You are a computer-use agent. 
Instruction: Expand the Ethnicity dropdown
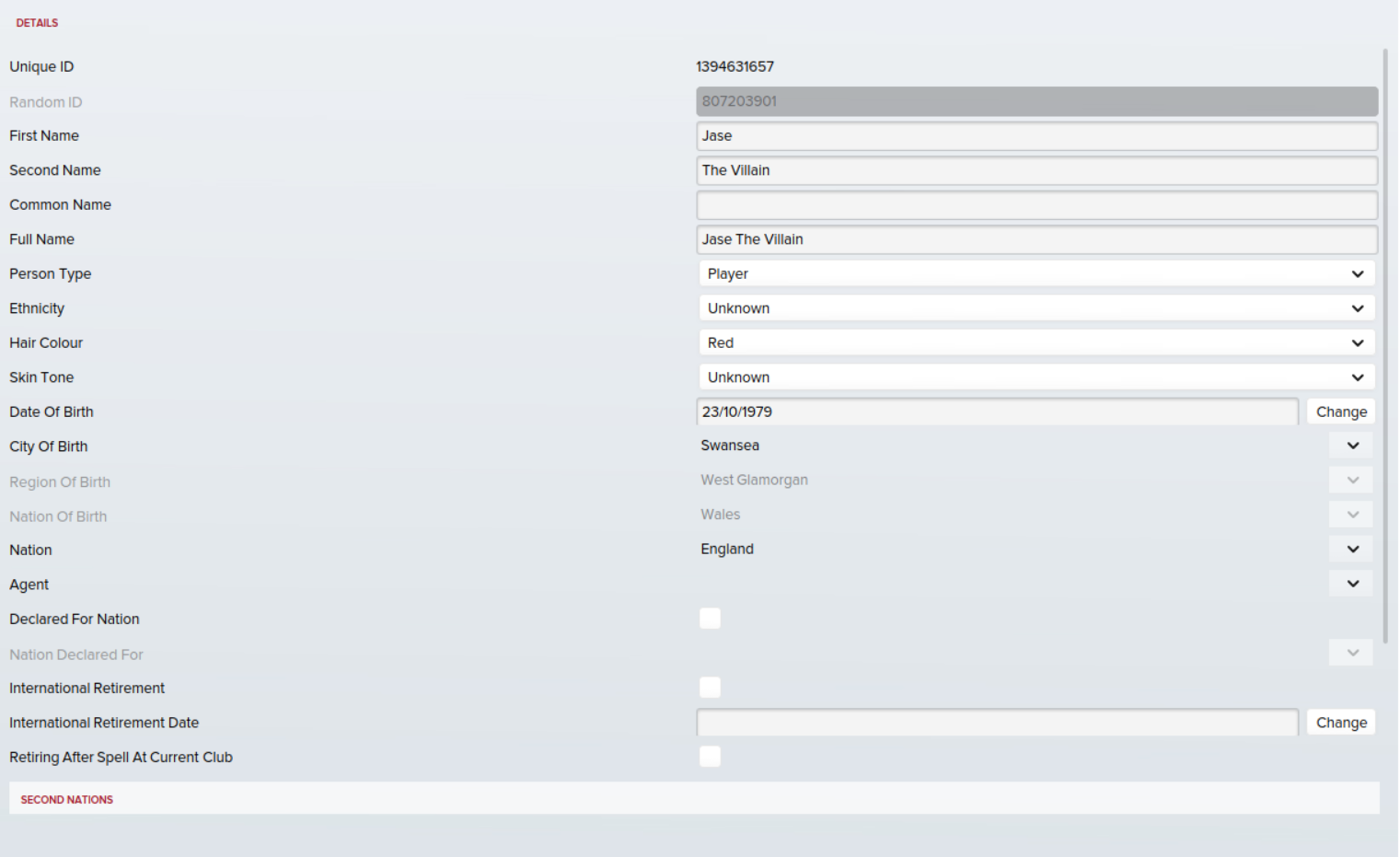pos(1036,308)
